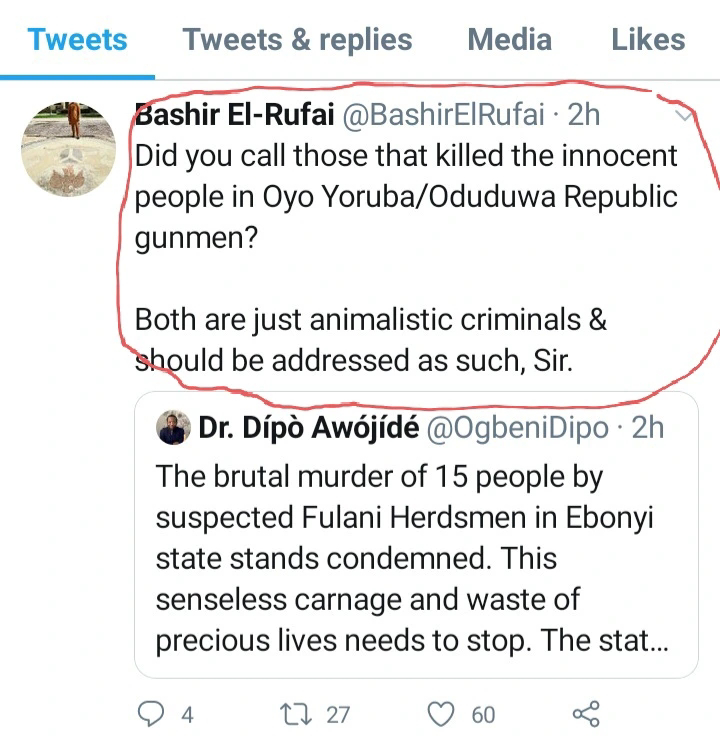Like the tweet with the heart icon
The width and height of the screenshot is (720, 744).
(441, 713)
